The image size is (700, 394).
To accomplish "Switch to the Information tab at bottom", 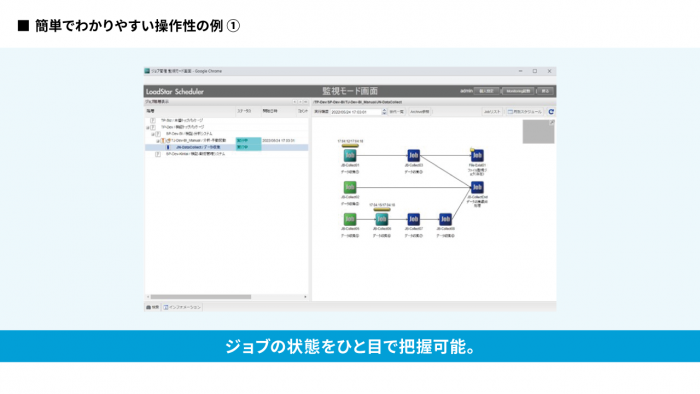I will pyautogui.click(x=182, y=307).
